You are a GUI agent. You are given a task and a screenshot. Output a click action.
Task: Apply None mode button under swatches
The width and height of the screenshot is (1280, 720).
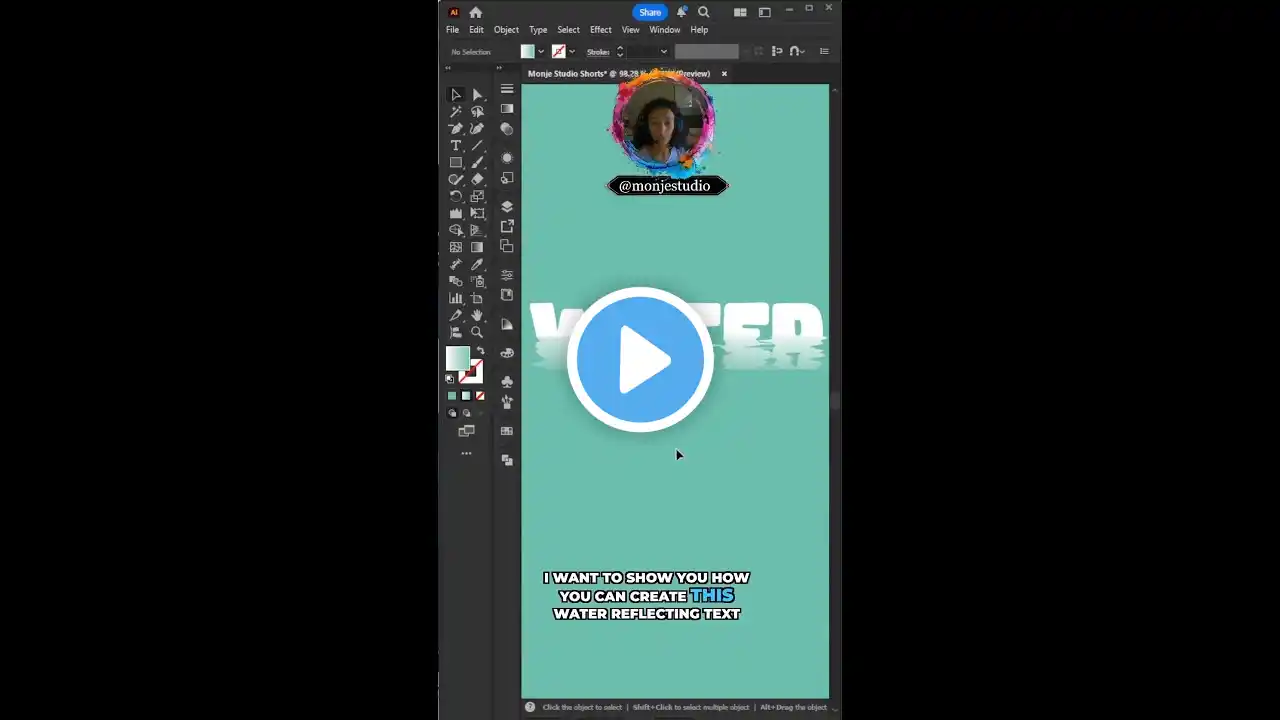click(x=480, y=396)
